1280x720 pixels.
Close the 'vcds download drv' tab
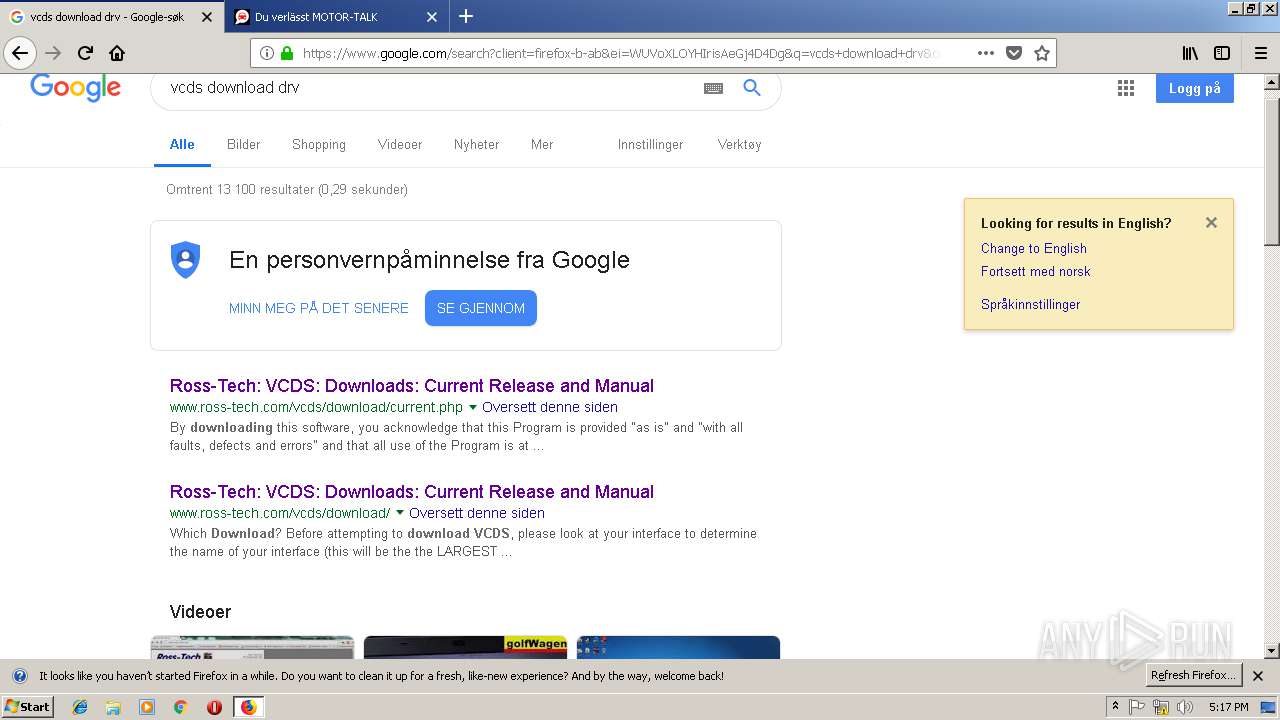click(x=207, y=17)
